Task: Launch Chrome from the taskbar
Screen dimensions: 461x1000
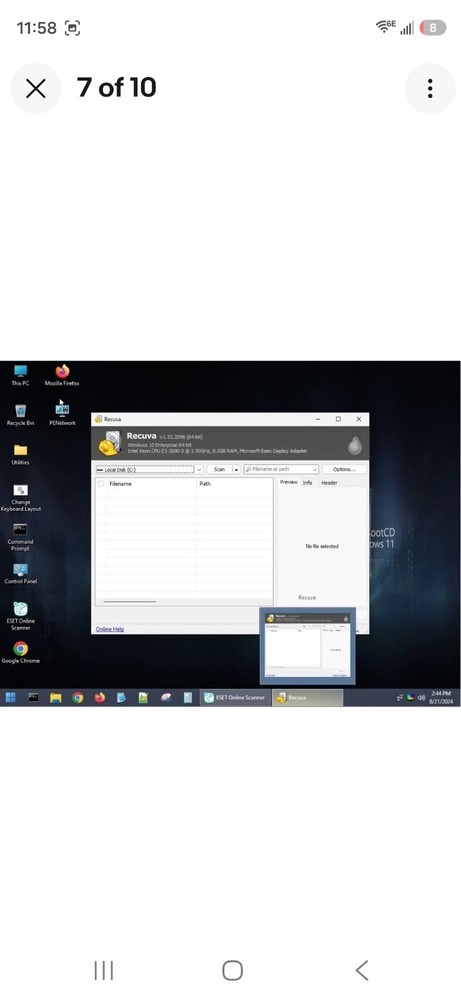Action: point(78,698)
